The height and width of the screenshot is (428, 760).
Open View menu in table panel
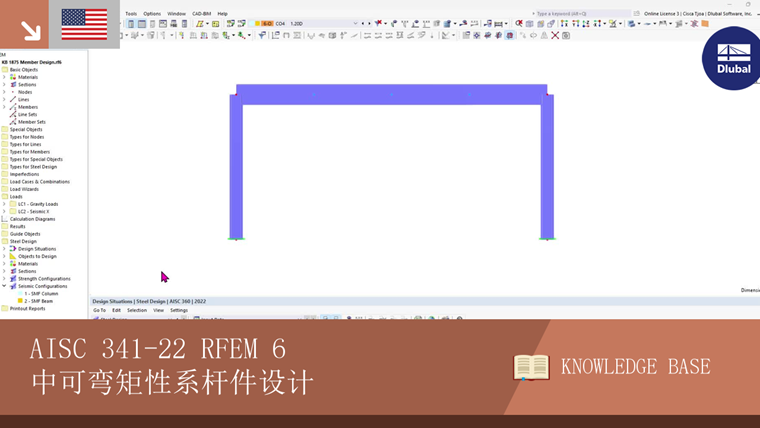158,310
